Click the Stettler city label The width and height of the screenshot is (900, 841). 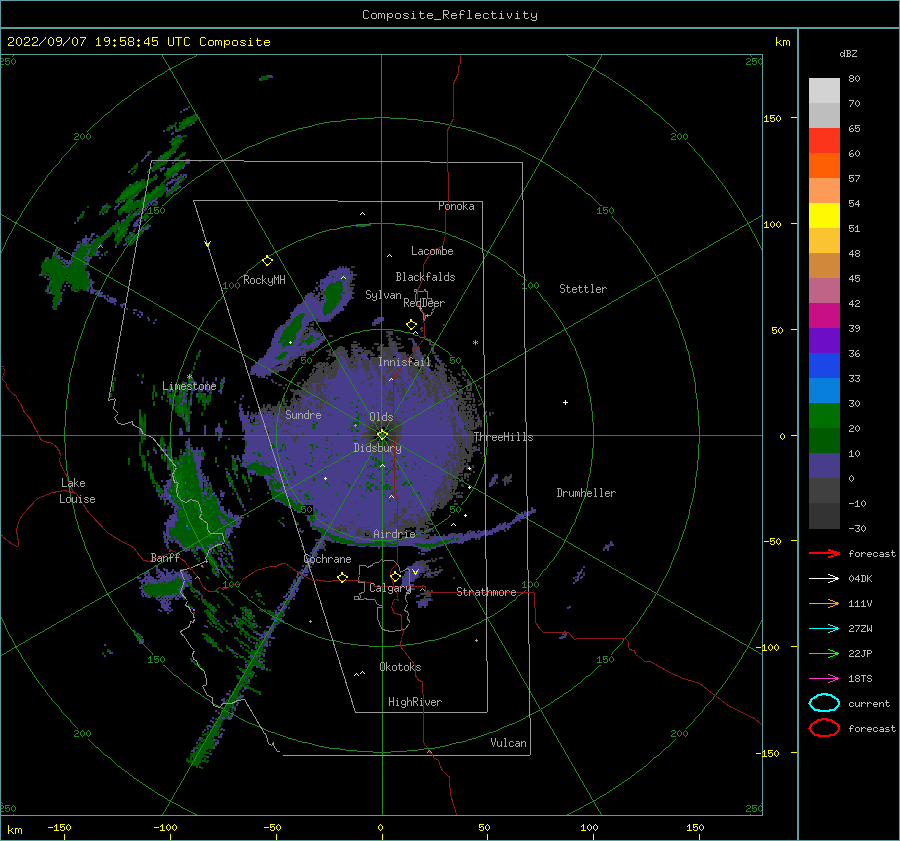[583, 289]
